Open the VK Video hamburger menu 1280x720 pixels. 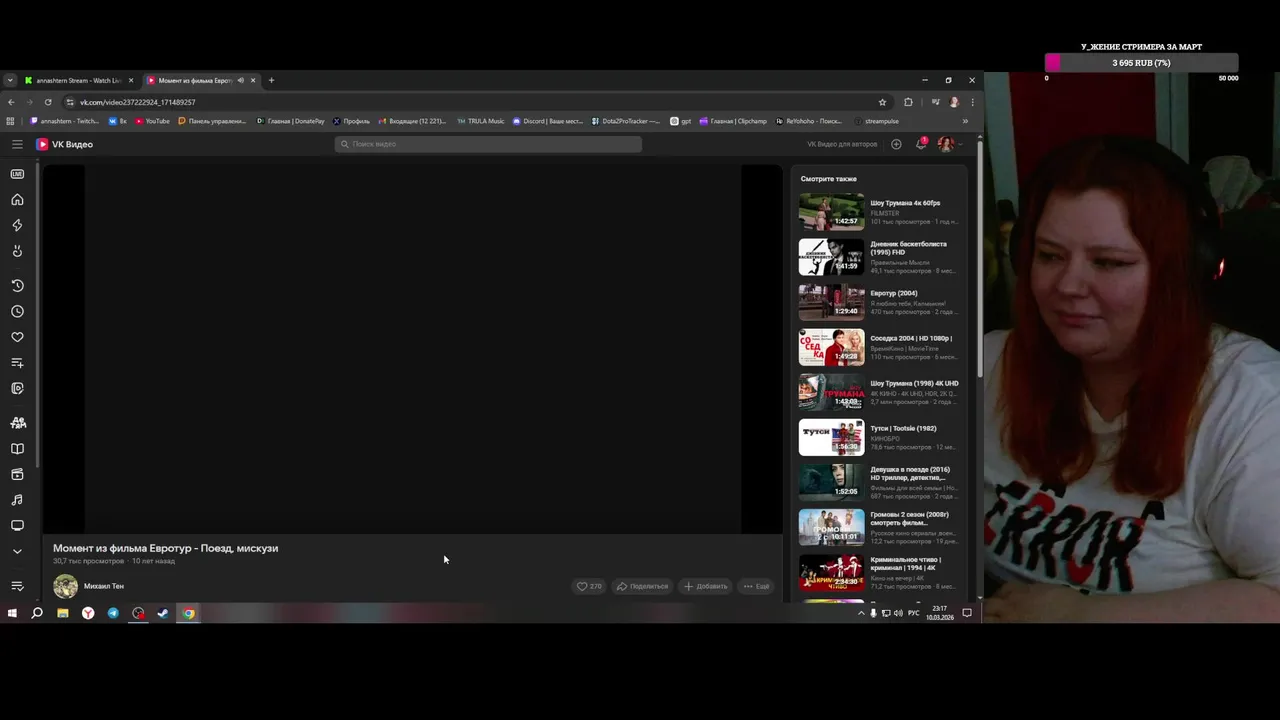click(x=17, y=144)
